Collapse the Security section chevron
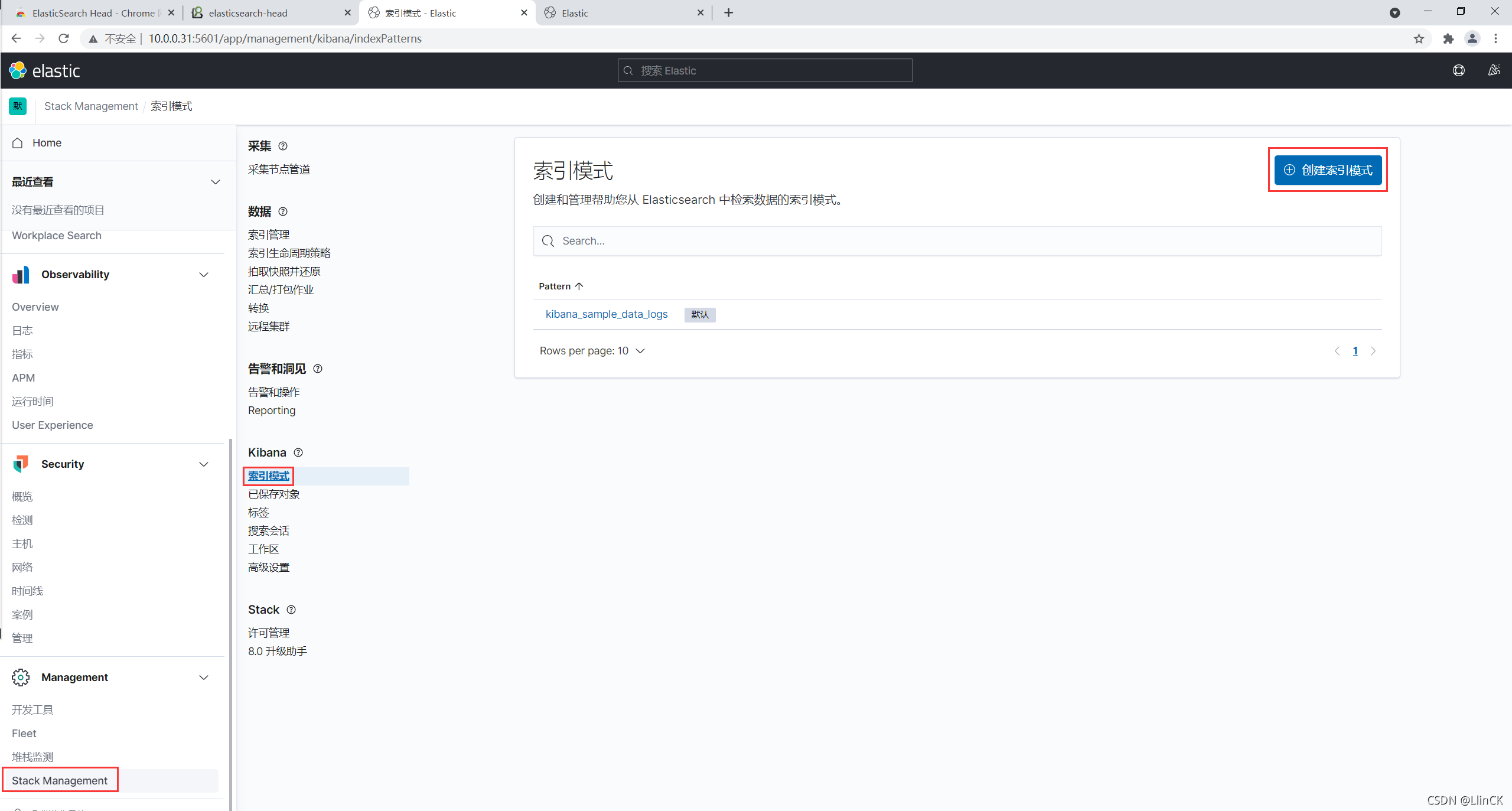This screenshot has height=811, width=1512. coord(204,464)
